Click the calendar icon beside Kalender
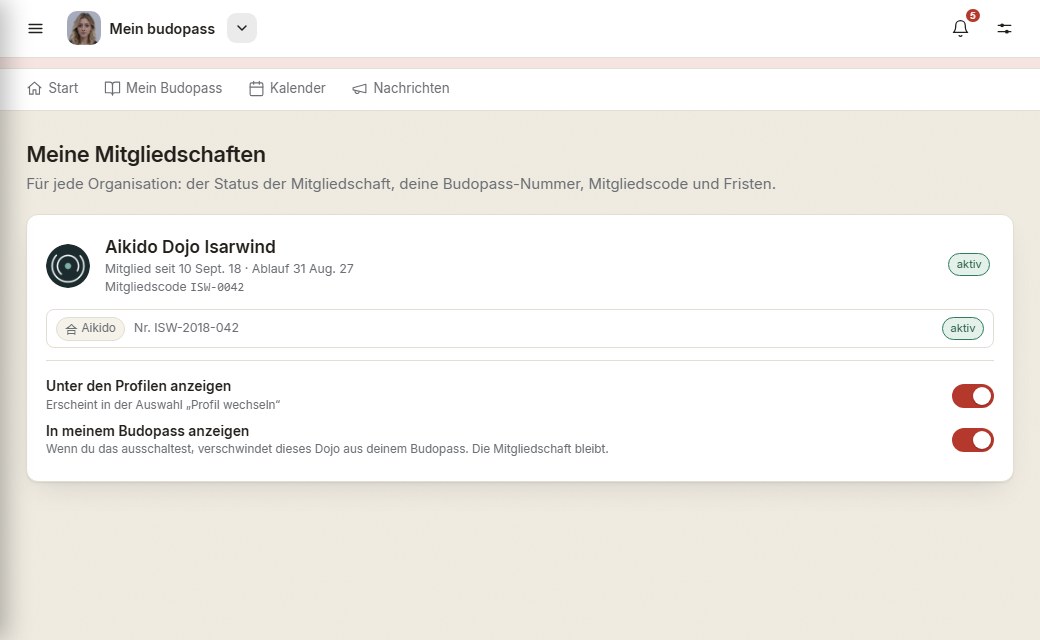 (x=256, y=88)
